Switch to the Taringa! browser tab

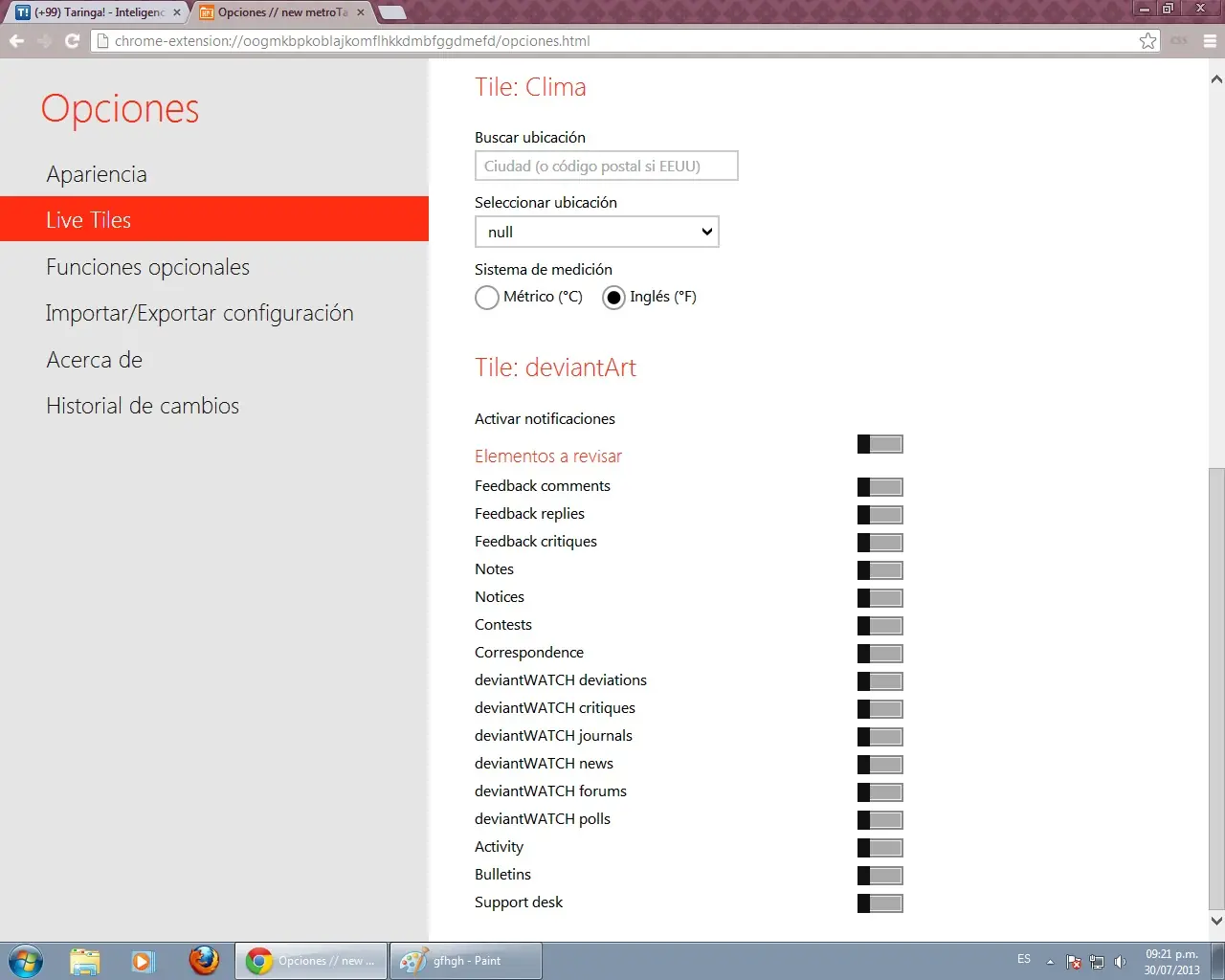[98, 12]
